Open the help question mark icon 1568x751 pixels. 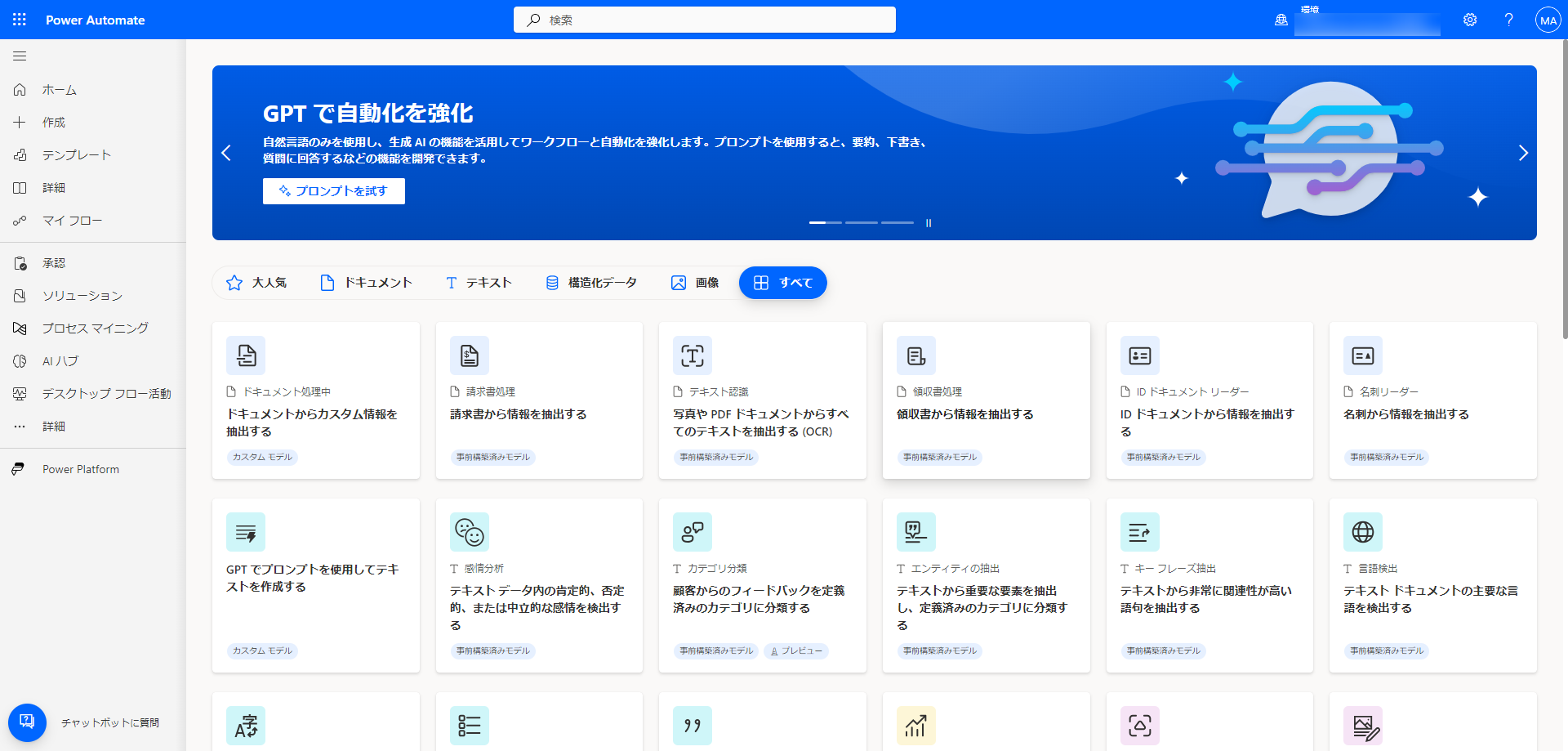pos(1508,20)
